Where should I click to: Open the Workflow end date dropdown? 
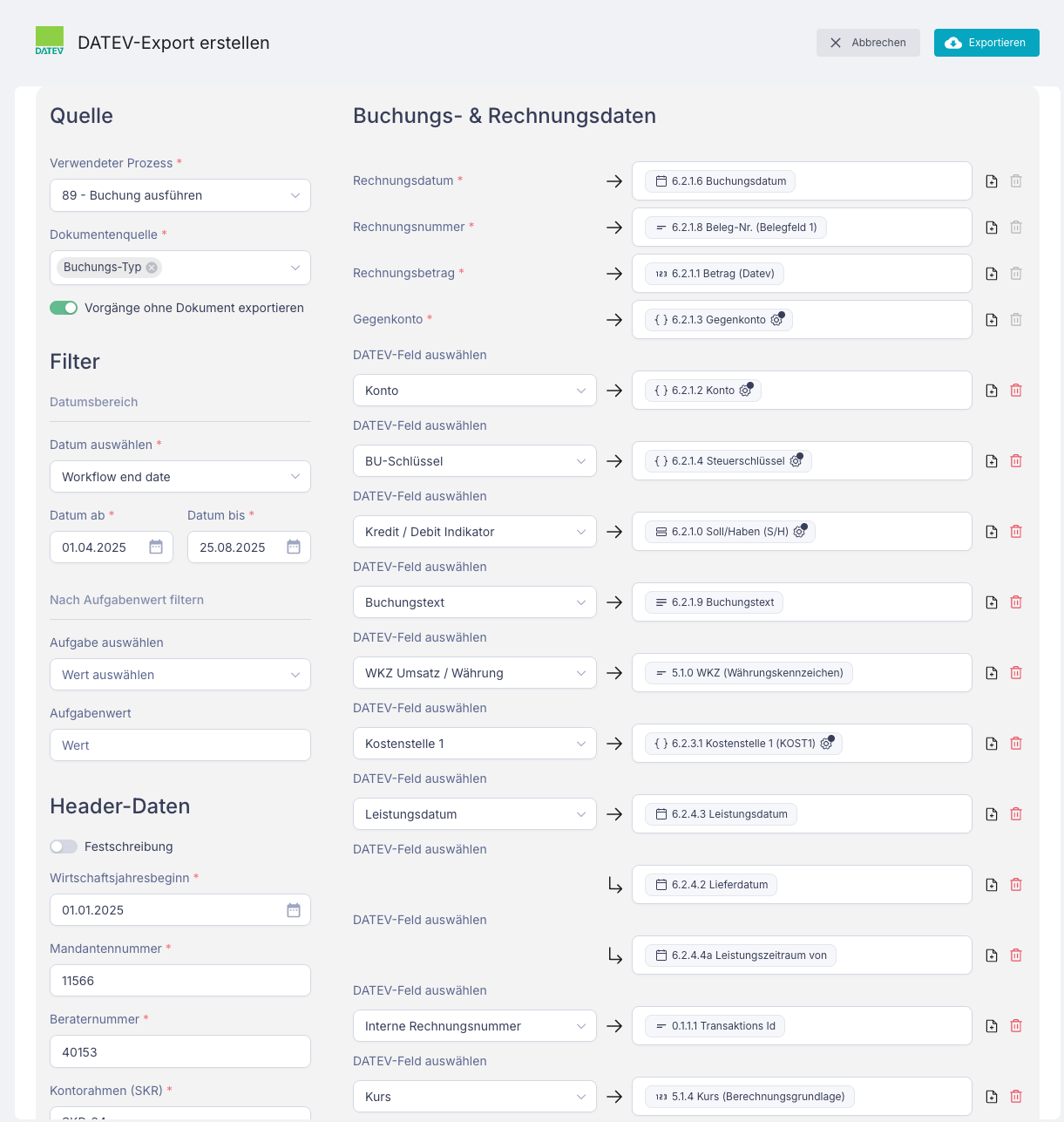click(180, 477)
